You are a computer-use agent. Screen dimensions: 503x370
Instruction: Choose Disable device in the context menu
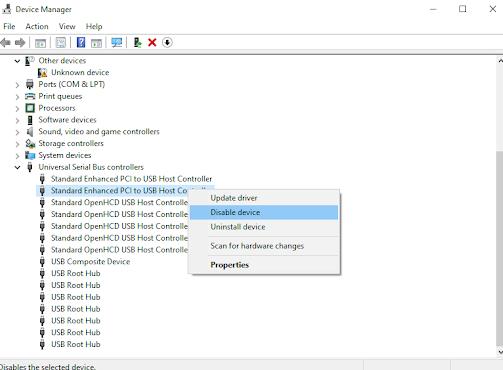tap(264, 212)
